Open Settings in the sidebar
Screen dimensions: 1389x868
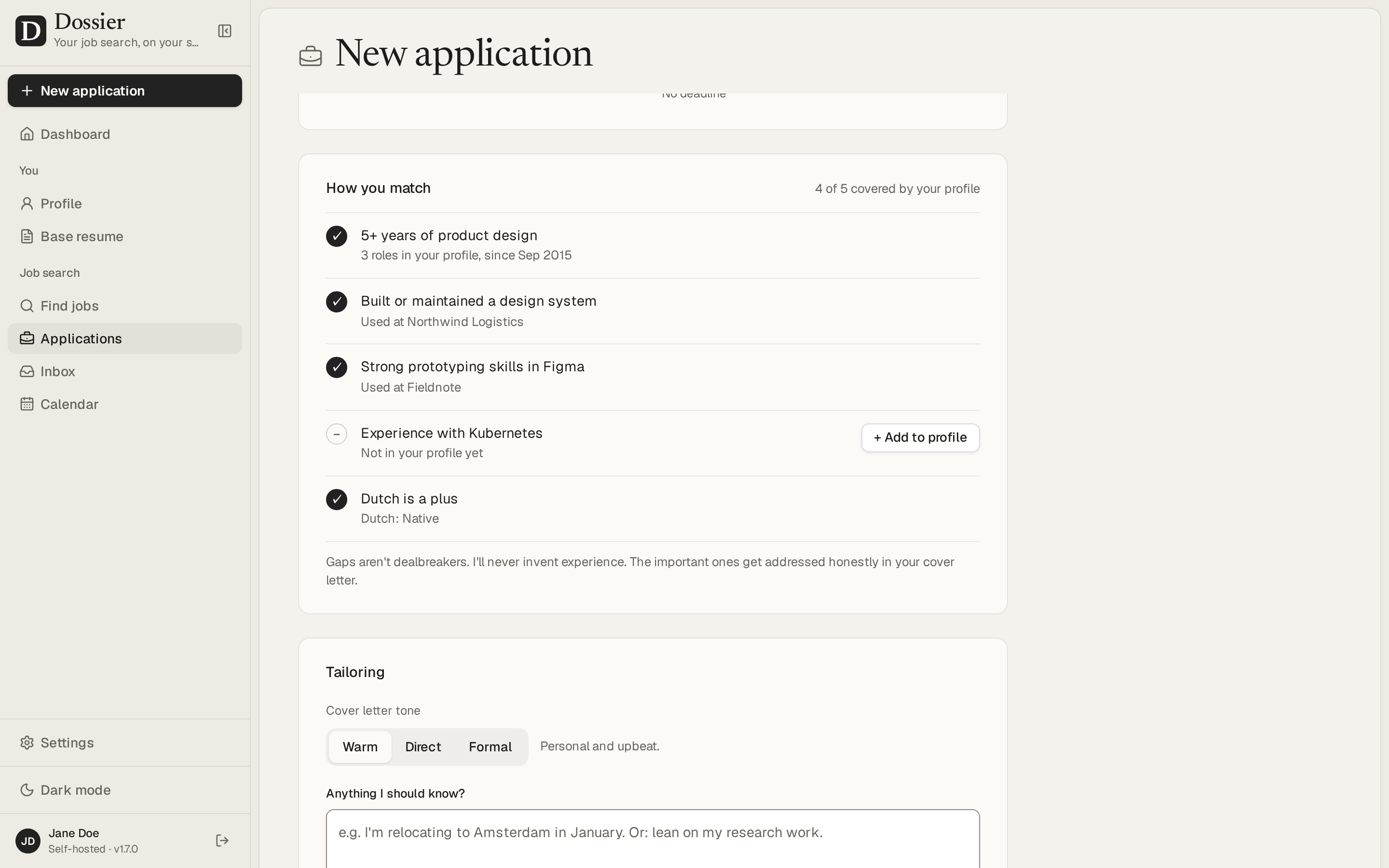124,743
